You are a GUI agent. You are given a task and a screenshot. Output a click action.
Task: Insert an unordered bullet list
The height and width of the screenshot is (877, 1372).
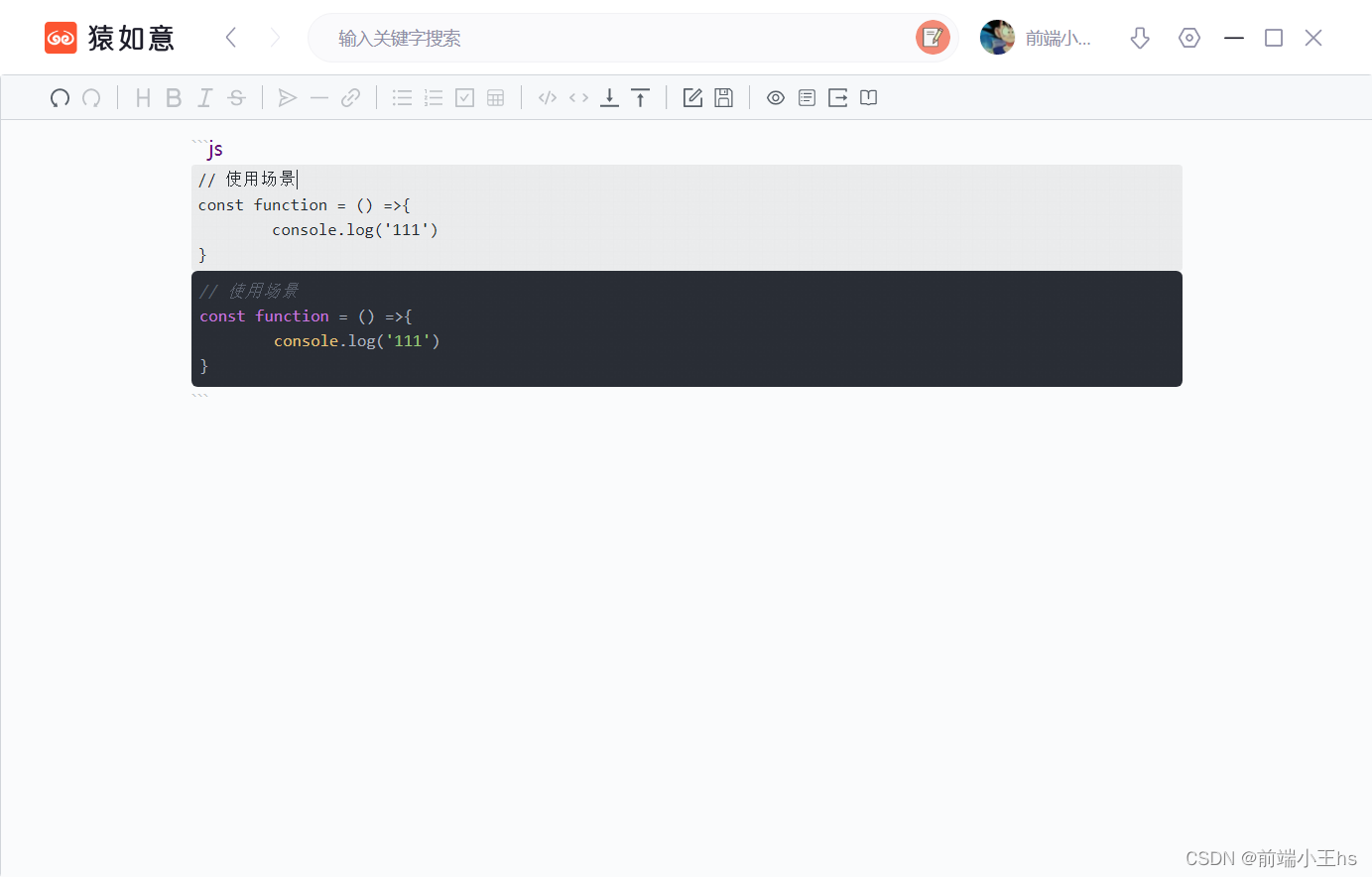(x=402, y=97)
